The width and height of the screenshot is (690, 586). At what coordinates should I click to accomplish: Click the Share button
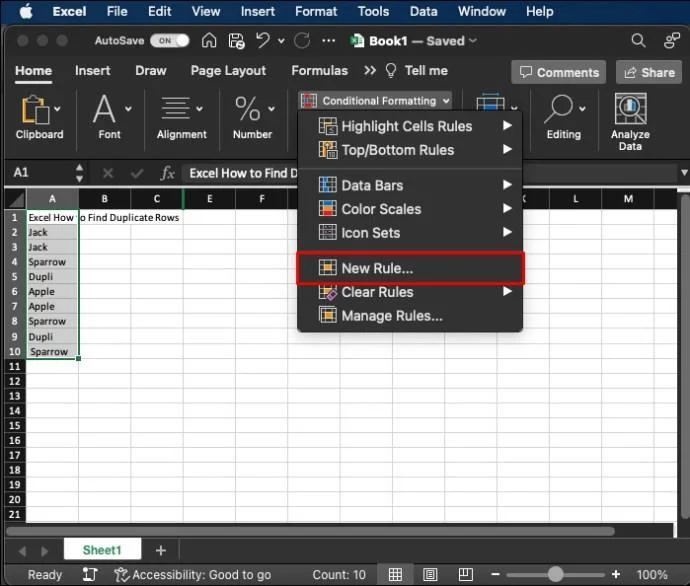[648, 72]
